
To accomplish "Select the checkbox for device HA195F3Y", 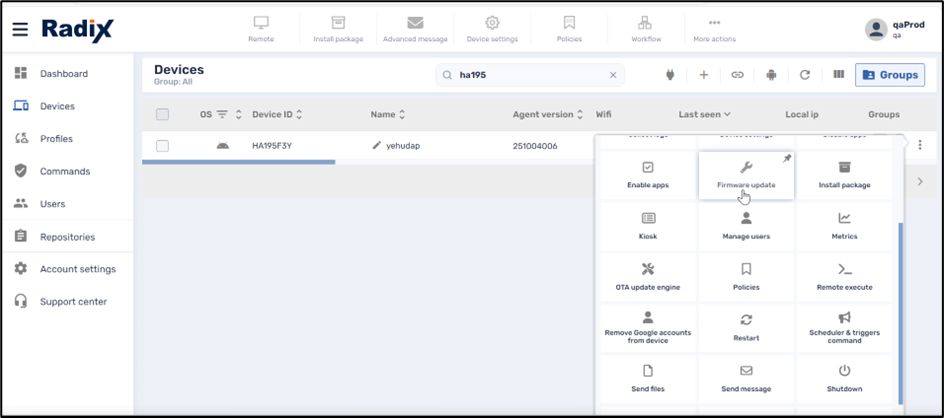I will pyautogui.click(x=162, y=146).
